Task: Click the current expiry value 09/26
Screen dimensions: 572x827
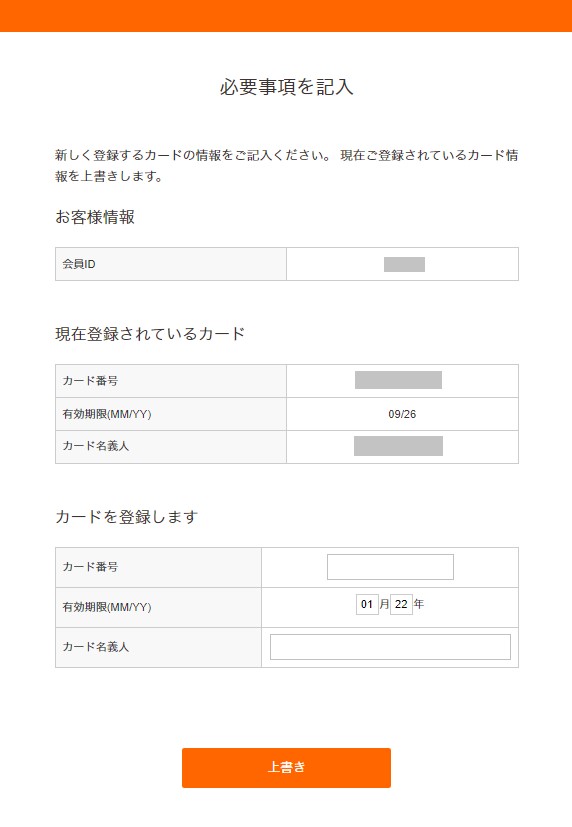Action: click(402, 414)
